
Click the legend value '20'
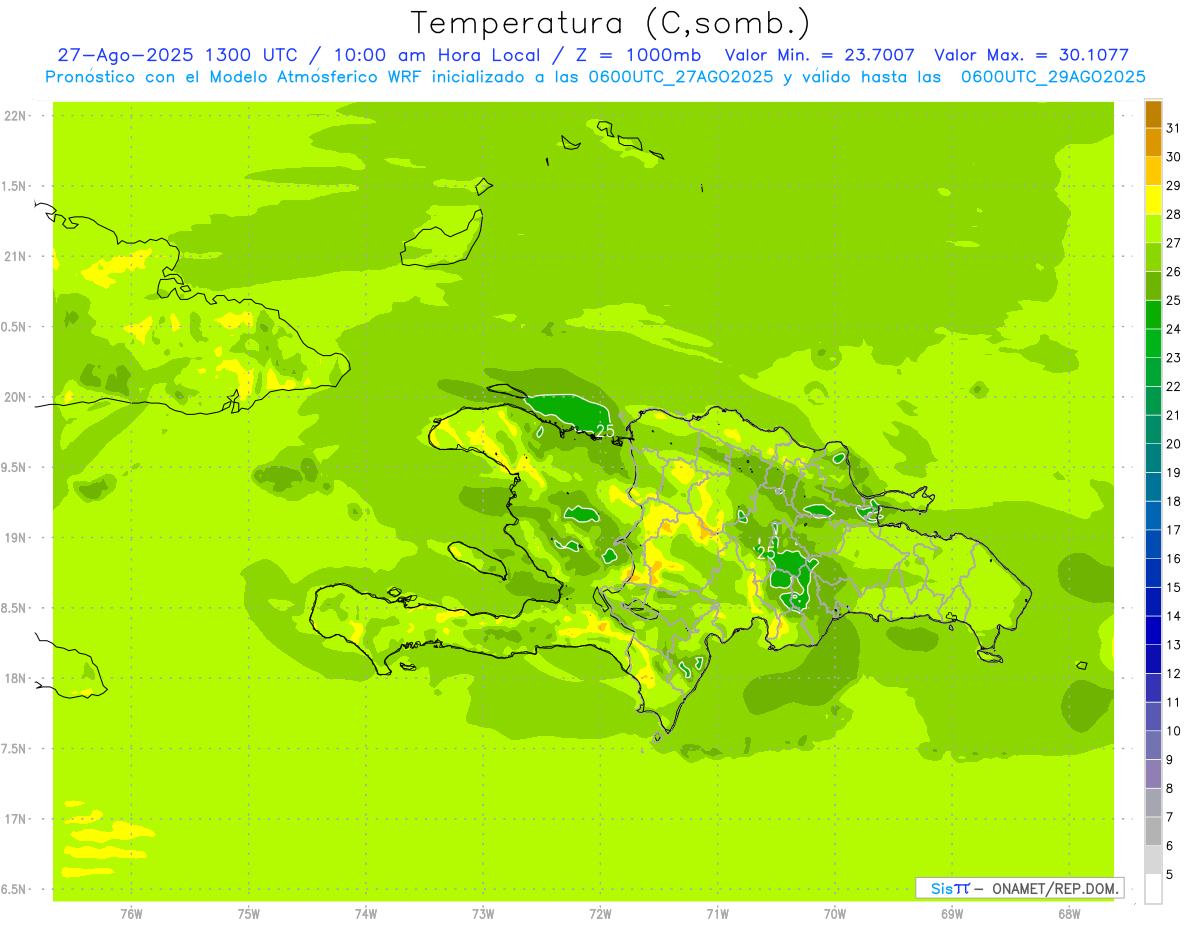1174,444
